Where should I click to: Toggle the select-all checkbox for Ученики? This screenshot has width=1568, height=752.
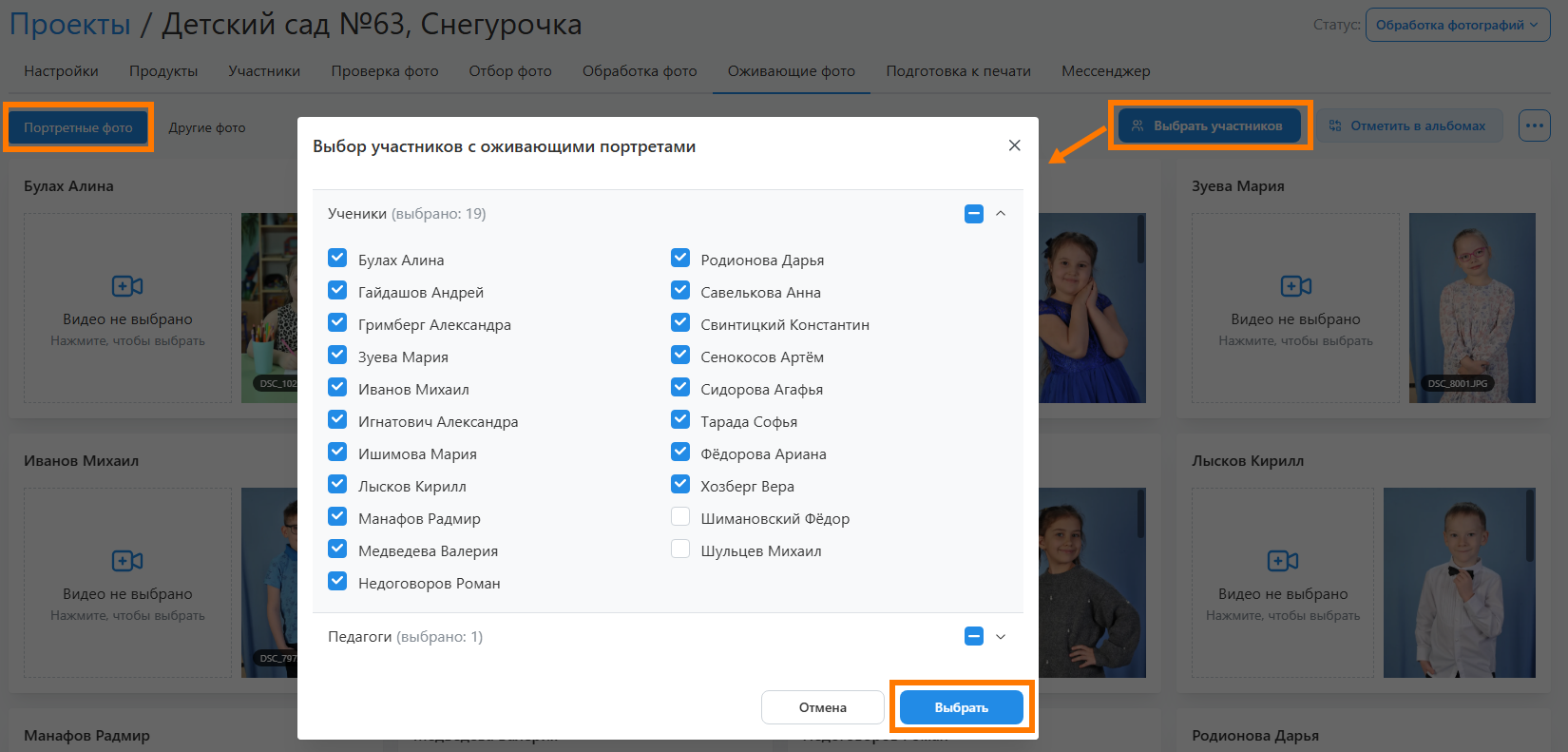973,214
